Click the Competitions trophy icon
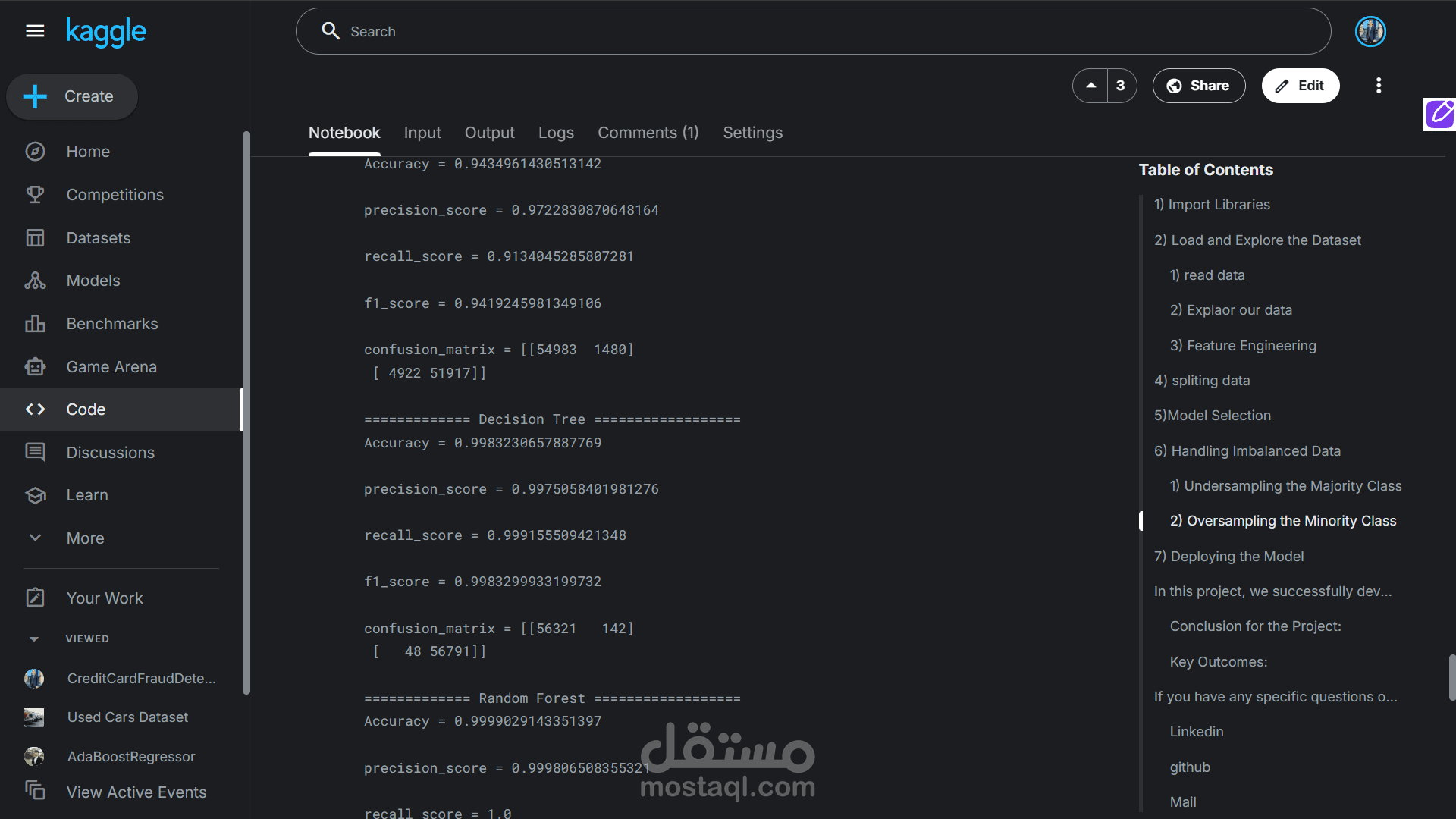 point(35,195)
